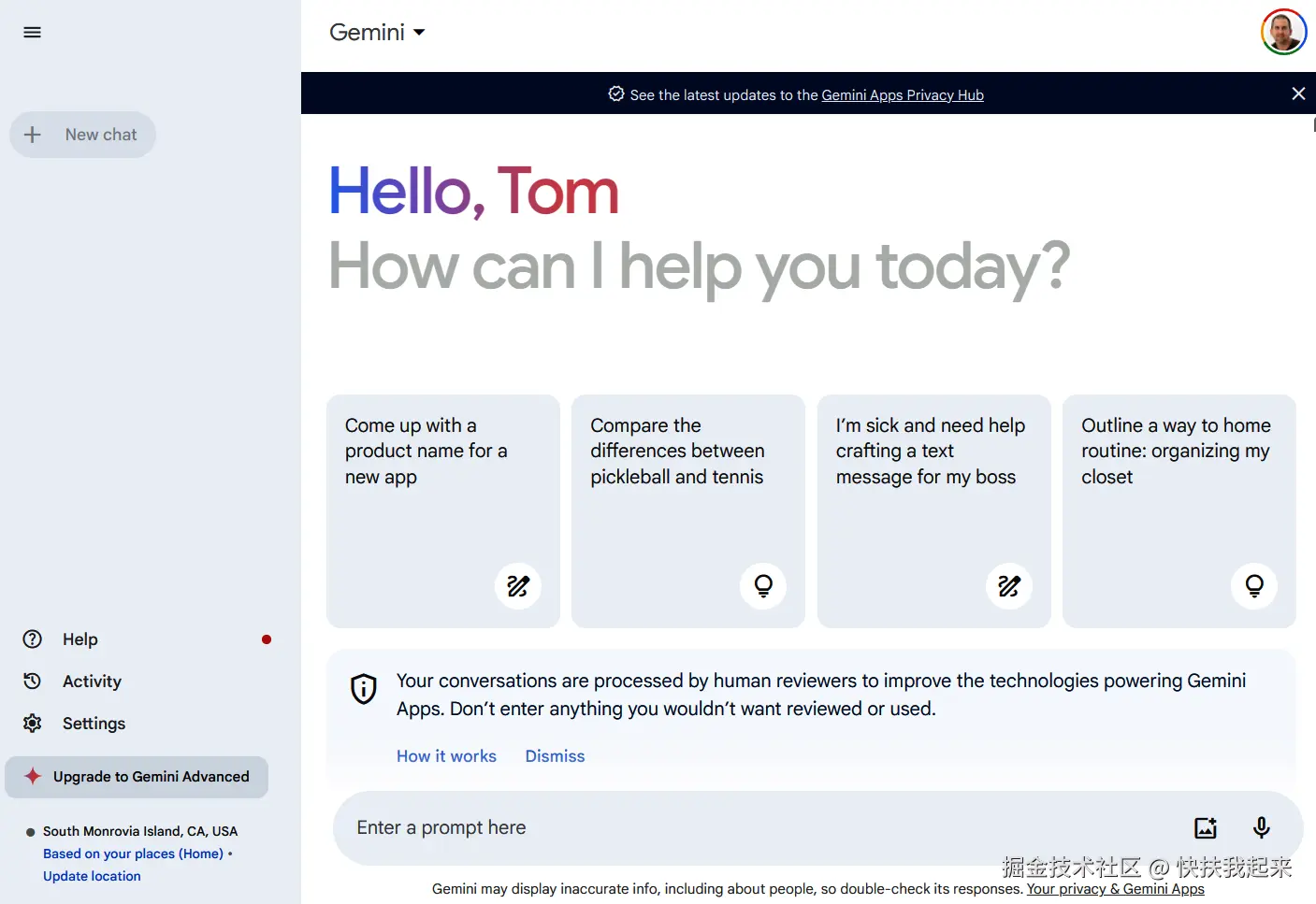Choose the pickleball and tennis comparison card
Image resolution: width=1316 pixels, height=904 pixels.
688,510
